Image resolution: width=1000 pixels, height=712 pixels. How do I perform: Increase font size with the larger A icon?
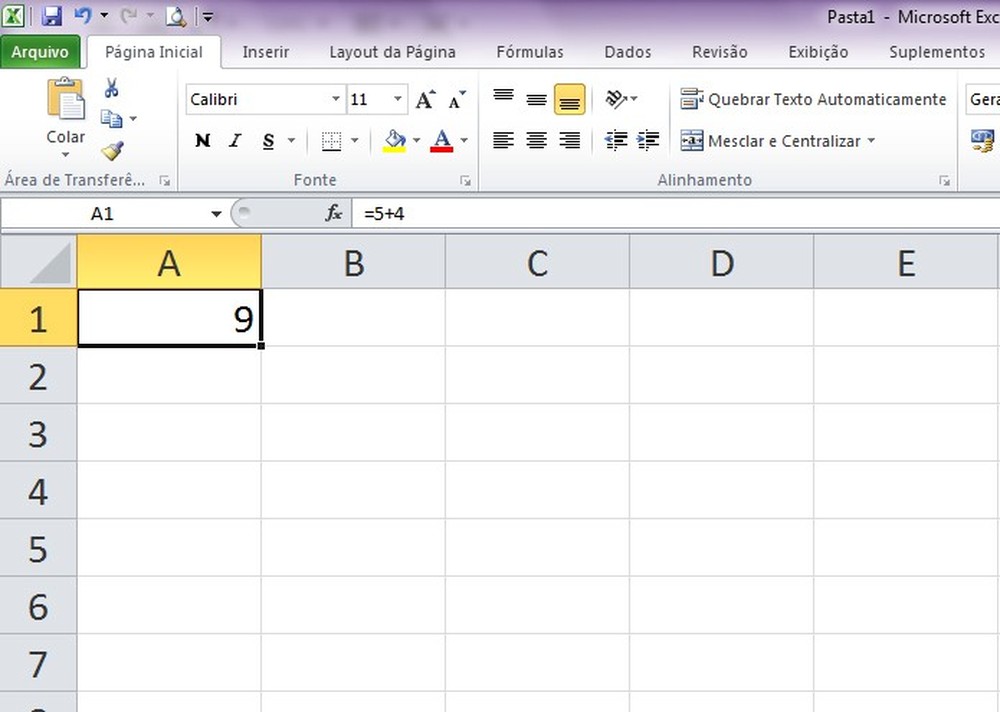(x=424, y=99)
